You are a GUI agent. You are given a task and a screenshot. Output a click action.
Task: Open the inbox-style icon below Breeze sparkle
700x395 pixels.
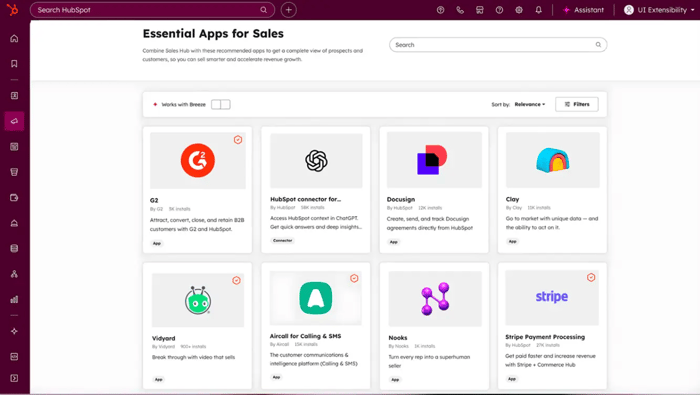click(14, 357)
